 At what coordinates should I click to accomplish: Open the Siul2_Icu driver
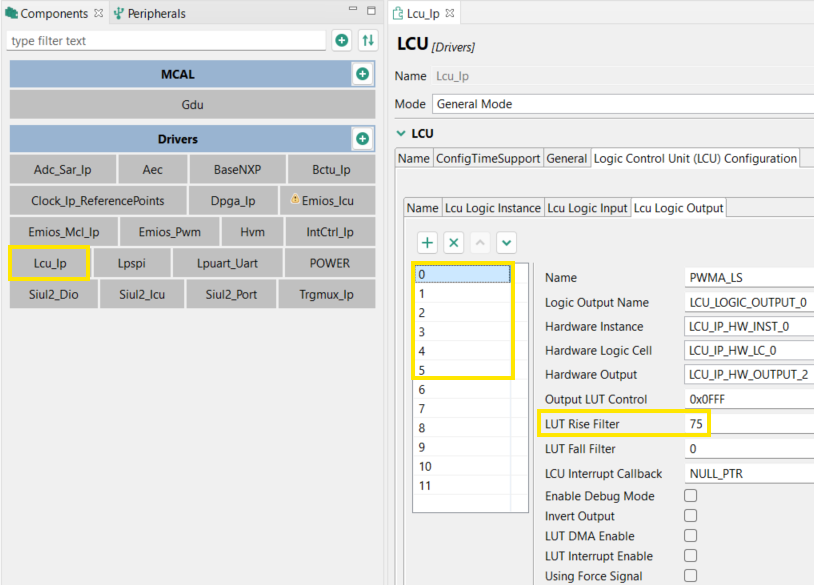[x=142, y=294]
